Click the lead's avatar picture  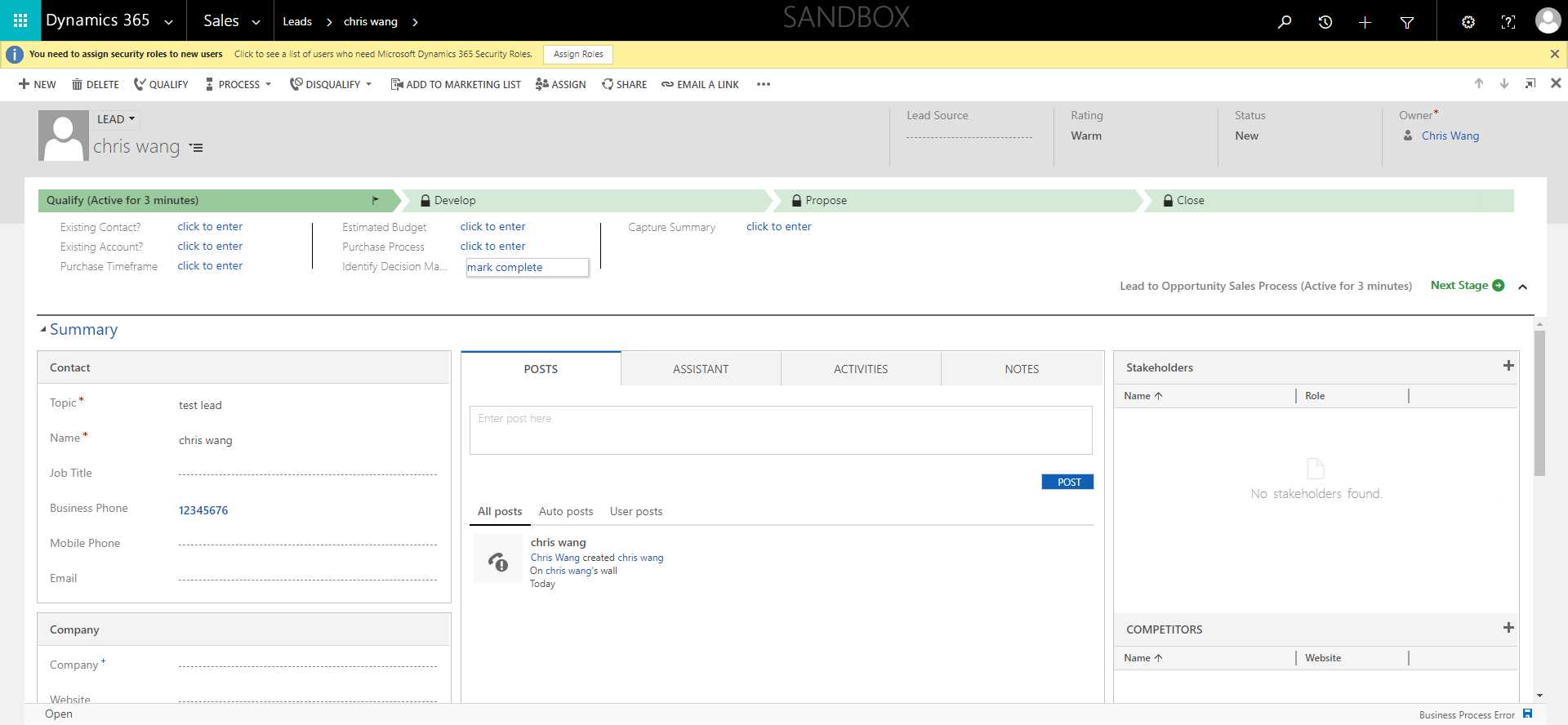pyautogui.click(x=63, y=136)
